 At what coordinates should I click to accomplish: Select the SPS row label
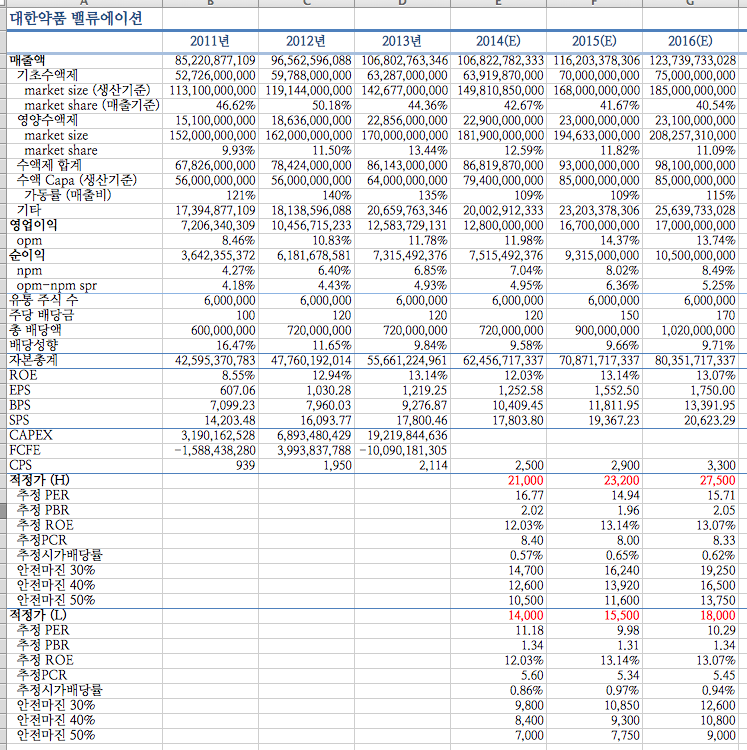click(x=19, y=420)
